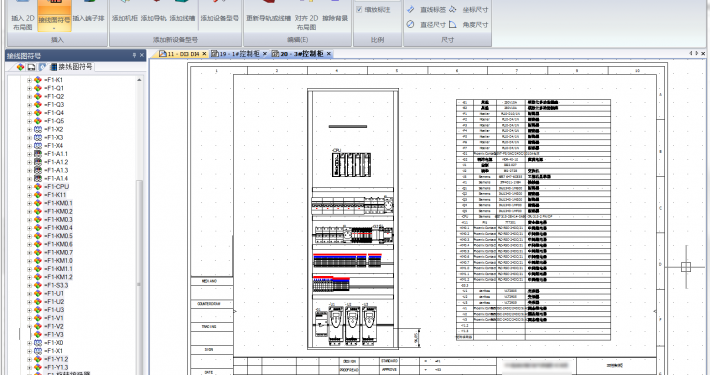Choose the 角度尺寸 angle dimension tool
Screen dimensions: 710x375
pos(469,24)
